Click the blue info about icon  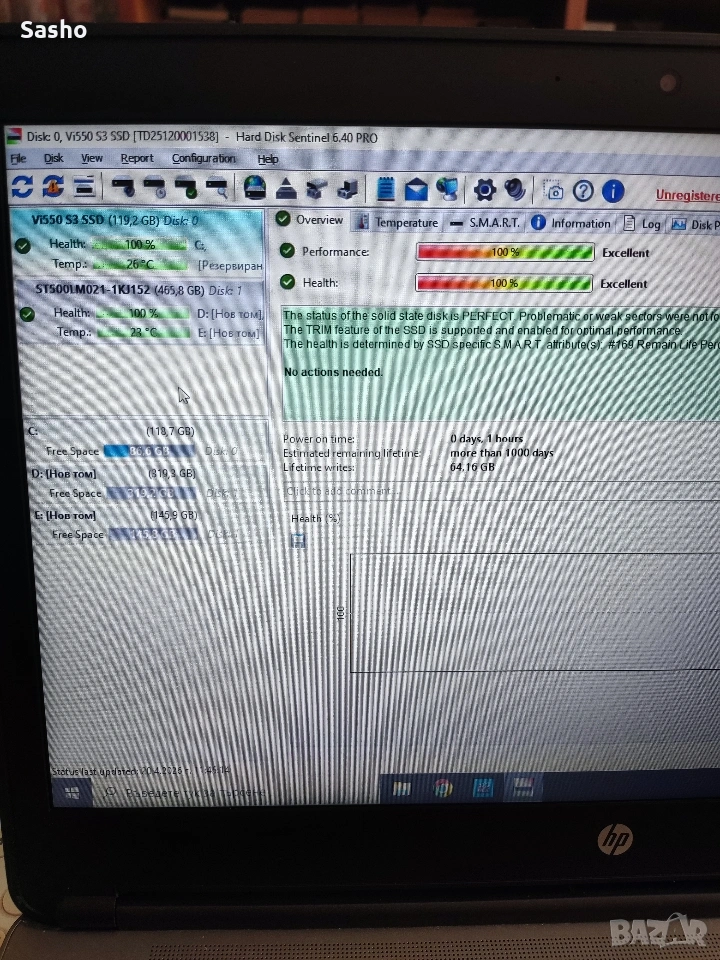tap(613, 192)
